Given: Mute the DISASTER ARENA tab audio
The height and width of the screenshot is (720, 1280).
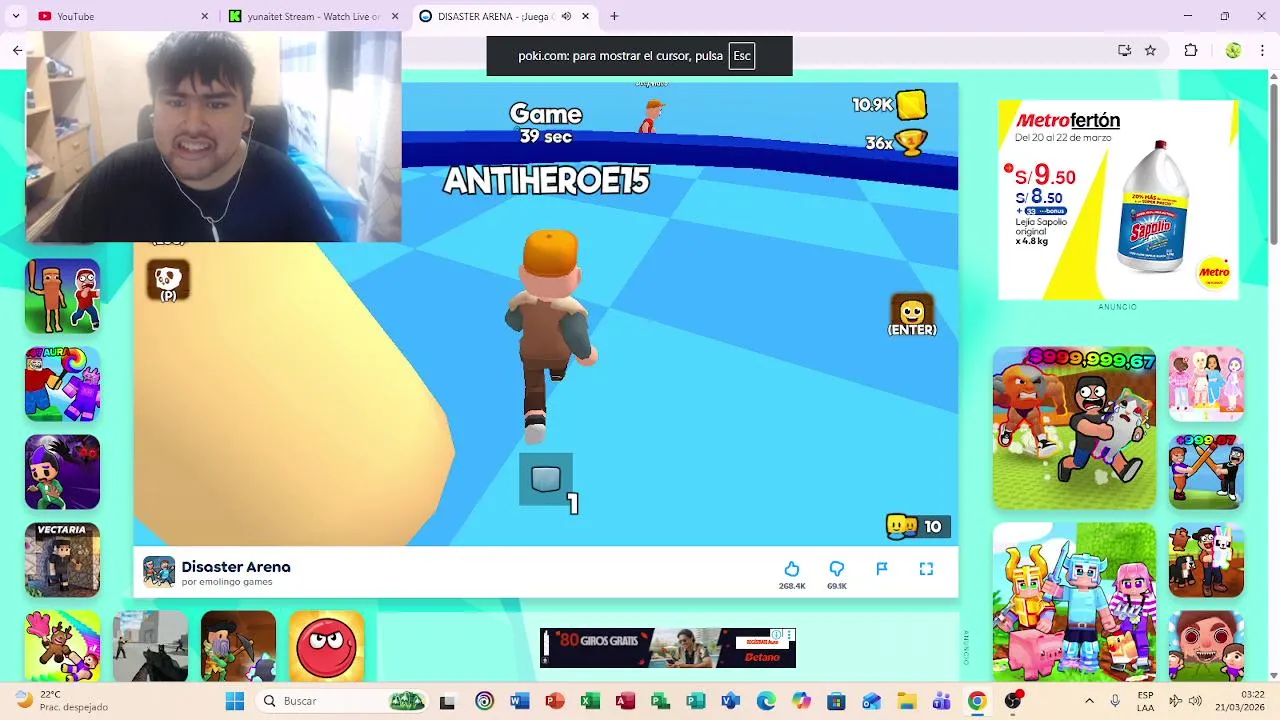Looking at the screenshot, I should pyautogui.click(x=566, y=16).
